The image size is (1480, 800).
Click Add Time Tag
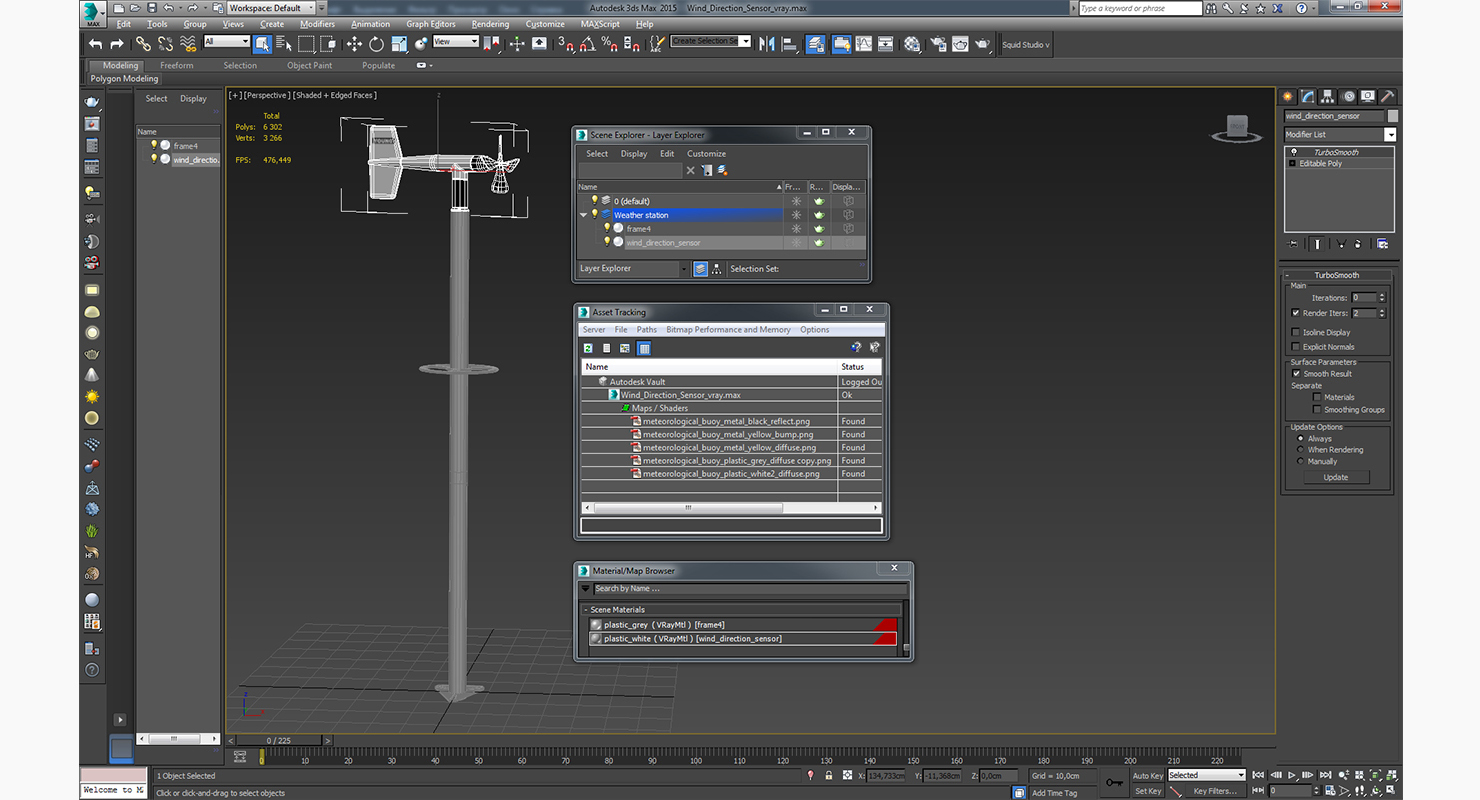pyautogui.click(x=1054, y=793)
